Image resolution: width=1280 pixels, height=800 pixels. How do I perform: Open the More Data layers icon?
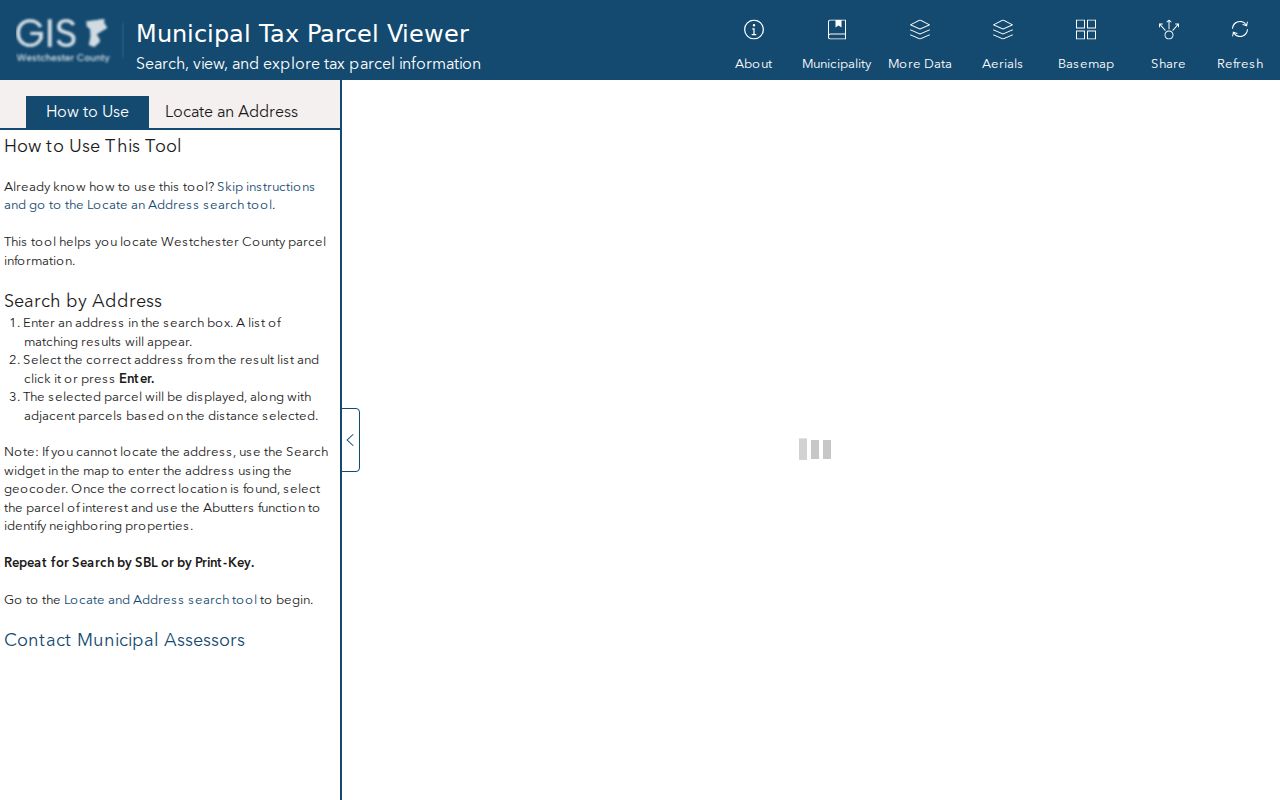coord(920,30)
